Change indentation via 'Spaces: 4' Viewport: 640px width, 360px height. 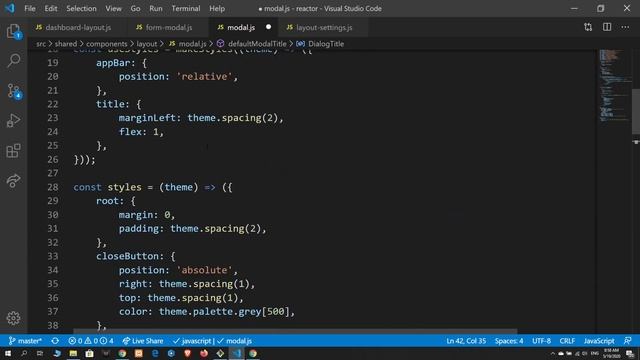point(509,341)
